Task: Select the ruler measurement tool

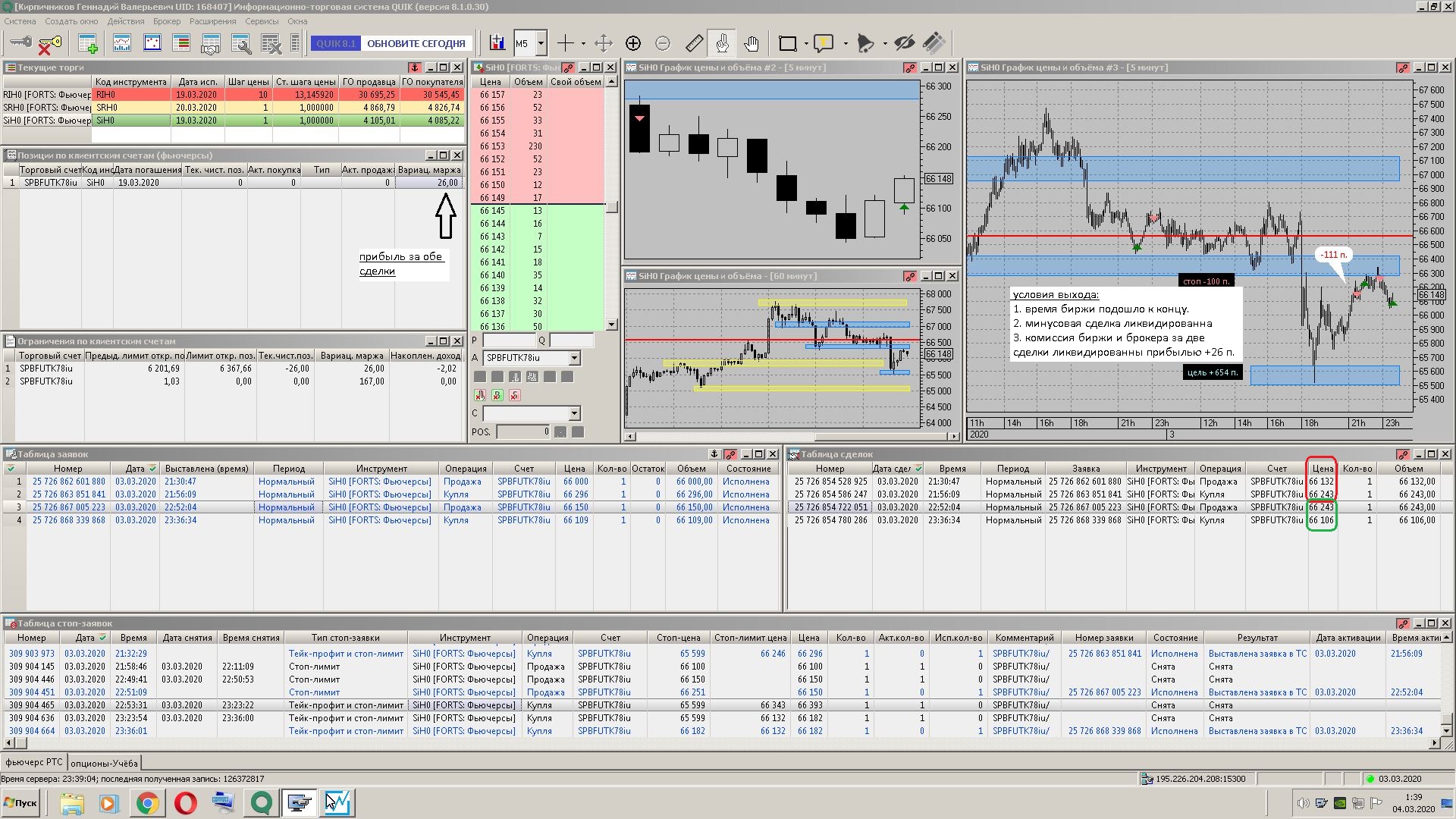Action: click(x=694, y=43)
